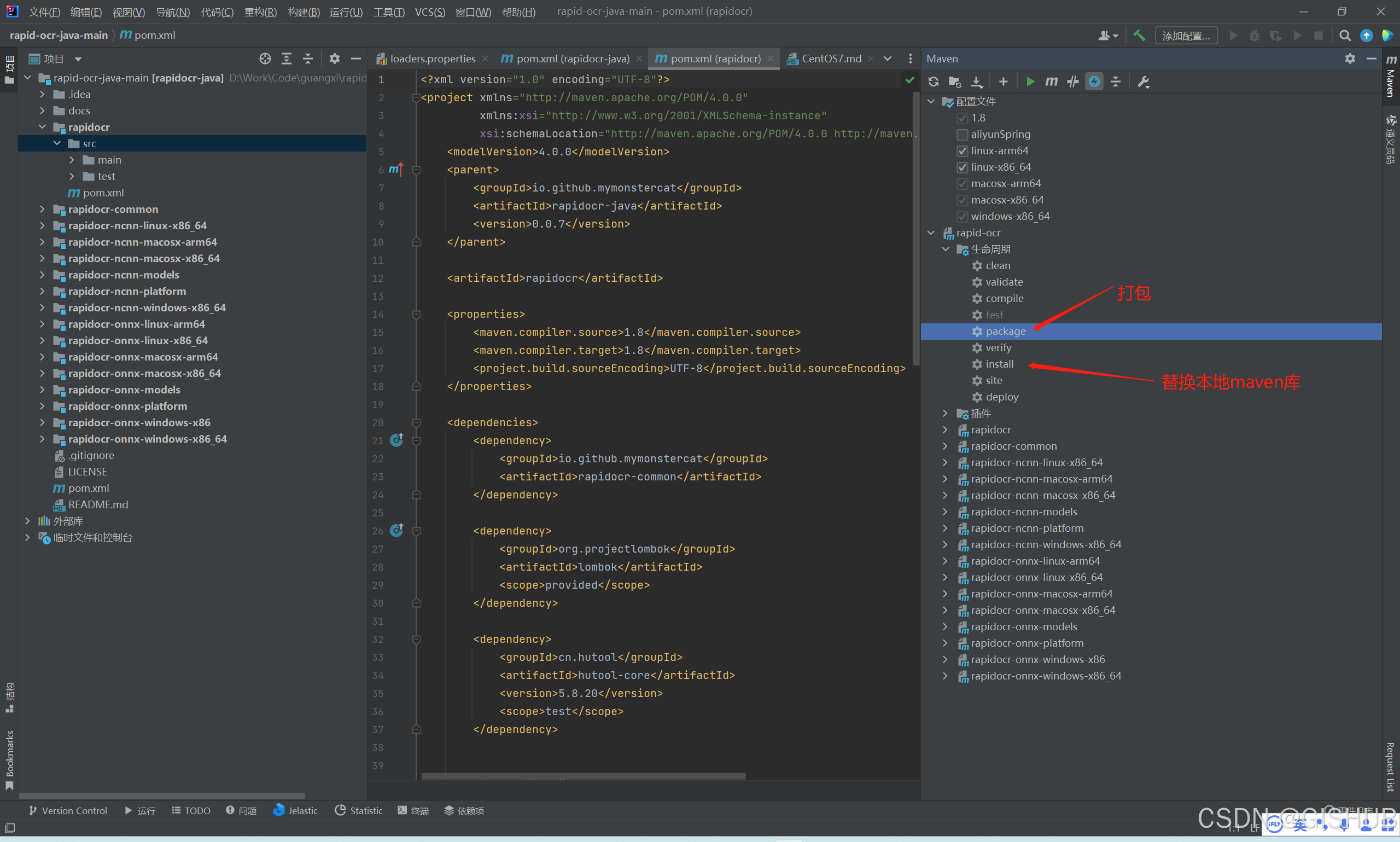Switch to the CentOS7.md tab
The height and width of the screenshot is (842, 1400).
tap(831, 58)
